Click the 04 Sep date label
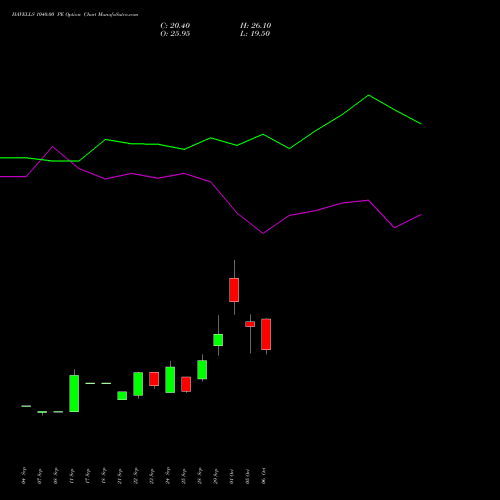The width and height of the screenshot is (500, 500). [24, 476]
